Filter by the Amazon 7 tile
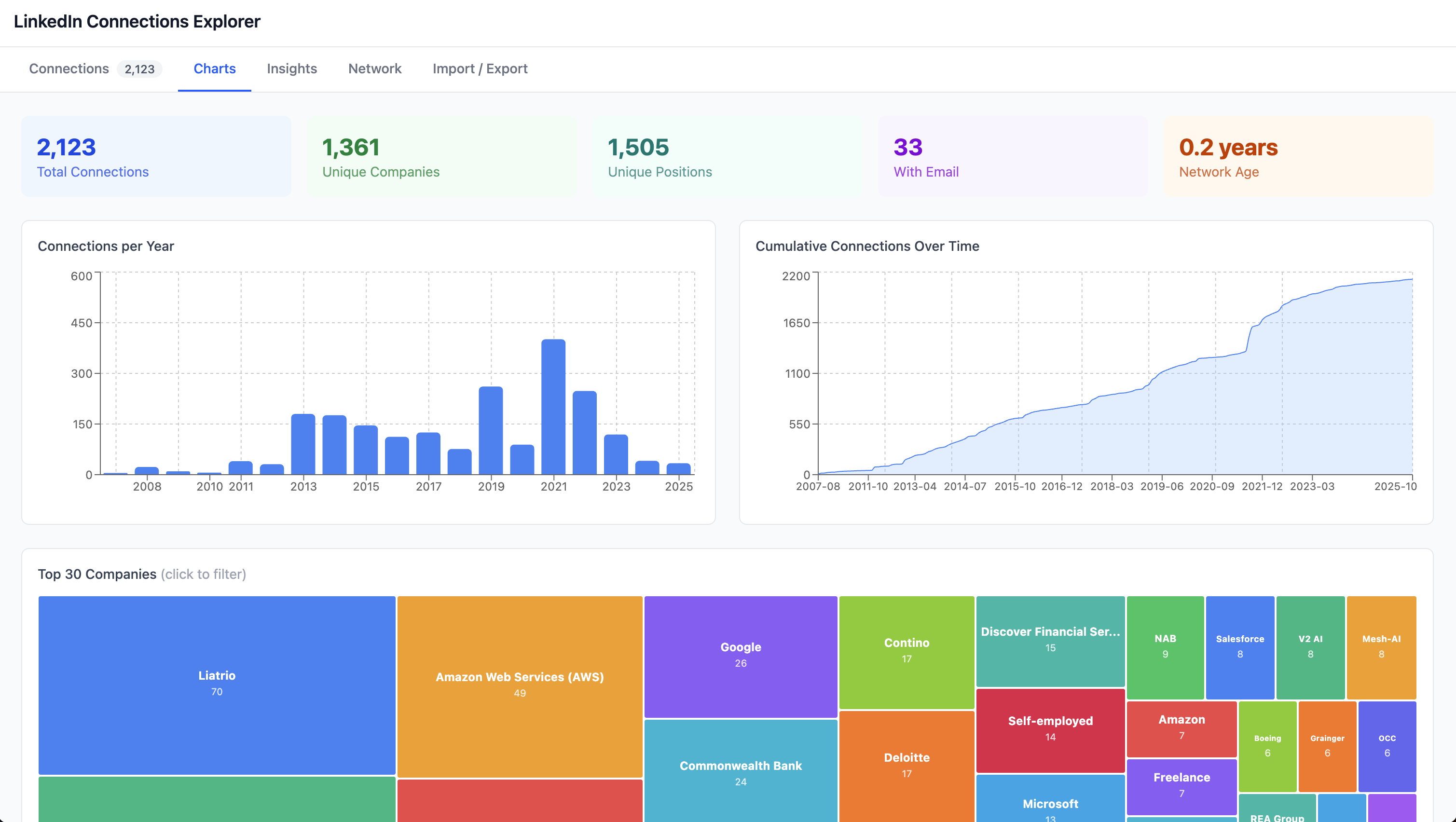1456x822 pixels. pos(1182,729)
